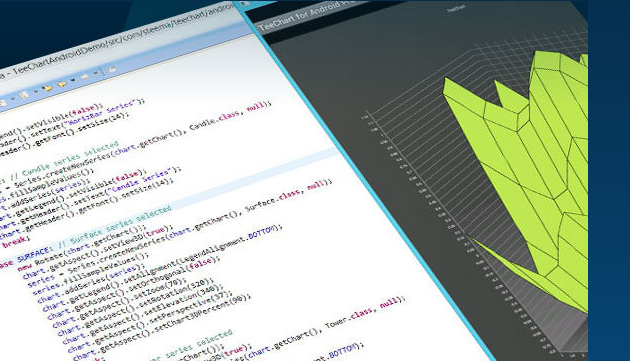Click the first yellow annotation arrow icon
This screenshot has height=361, width=630.
tap(48, 88)
